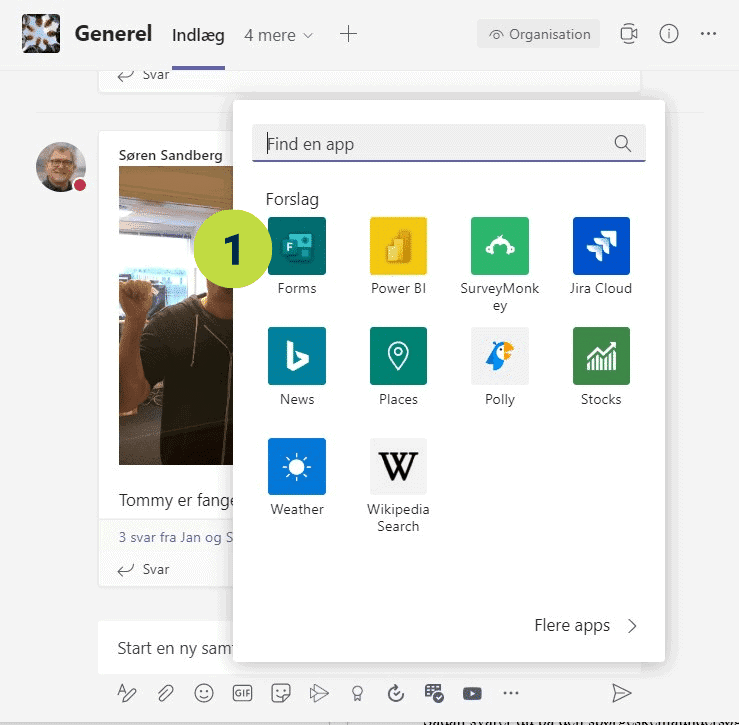Open Søren Sandberg's profile picture
The width and height of the screenshot is (739, 725).
(61, 167)
